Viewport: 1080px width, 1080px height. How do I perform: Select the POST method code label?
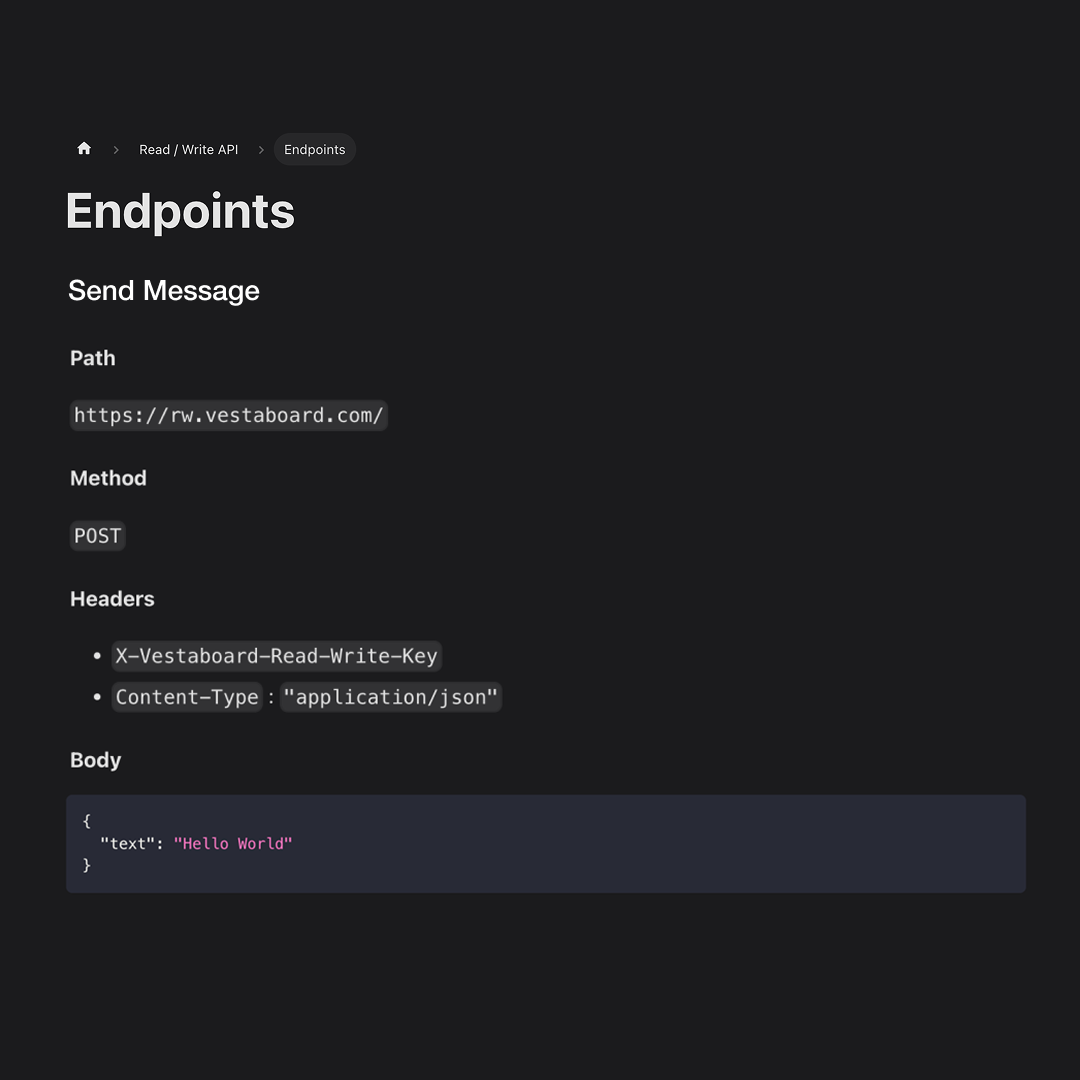click(x=98, y=536)
